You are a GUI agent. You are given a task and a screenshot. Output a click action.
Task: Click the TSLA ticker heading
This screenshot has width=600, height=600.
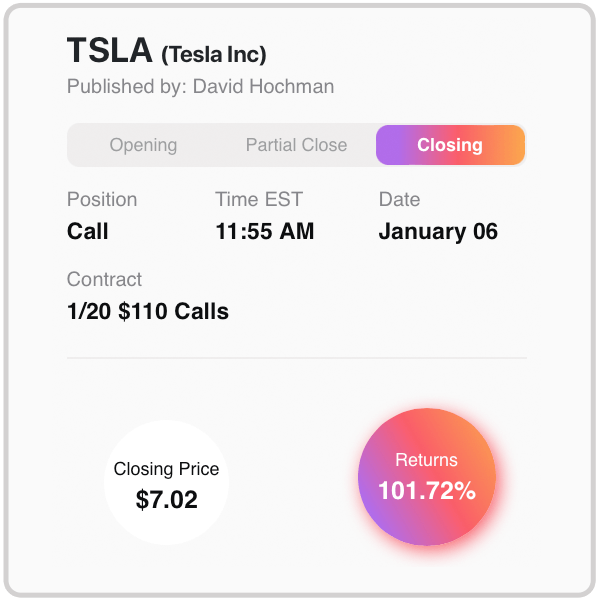coord(109,51)
